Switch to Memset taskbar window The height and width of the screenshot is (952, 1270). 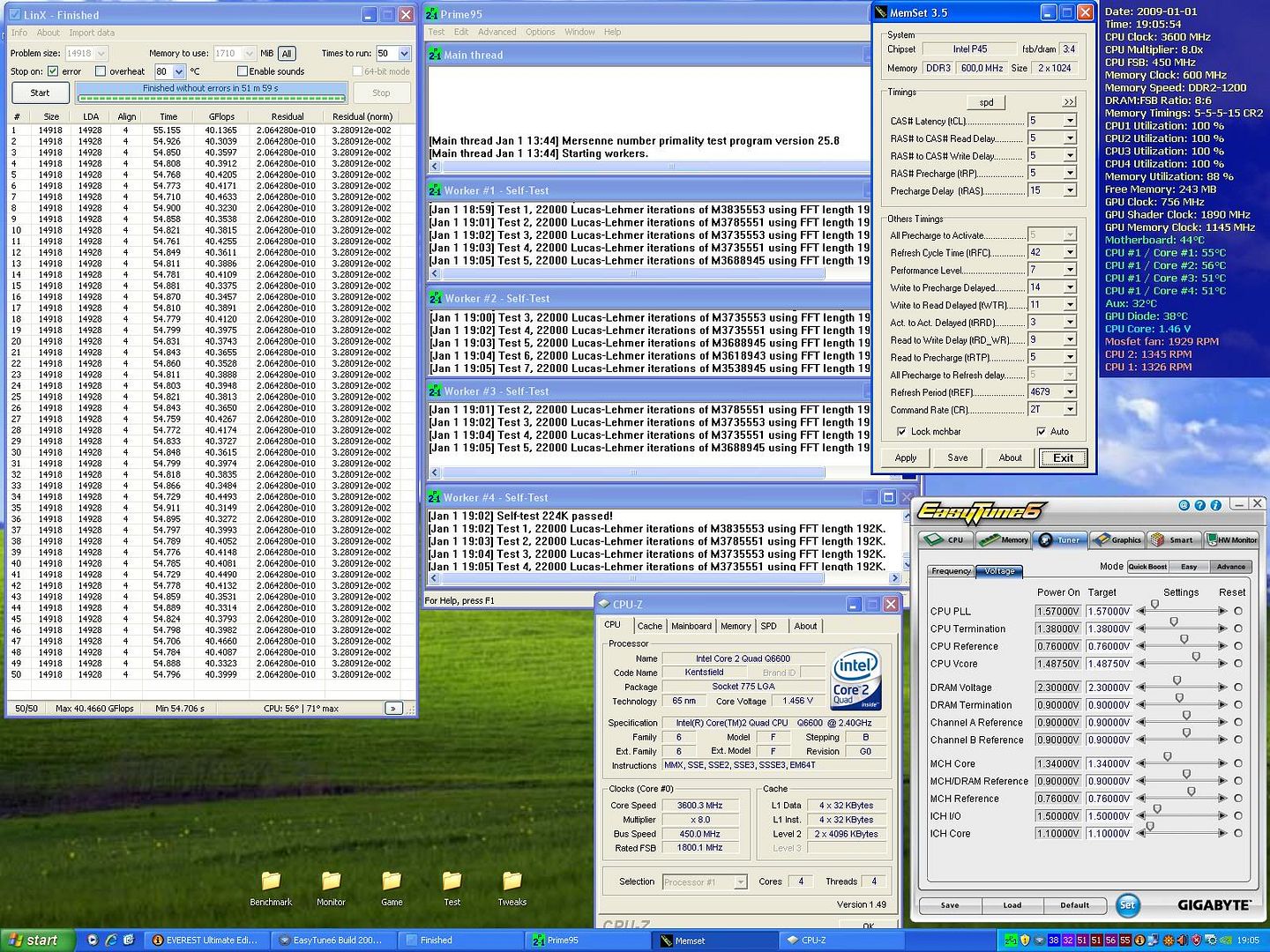coord(714,941)
